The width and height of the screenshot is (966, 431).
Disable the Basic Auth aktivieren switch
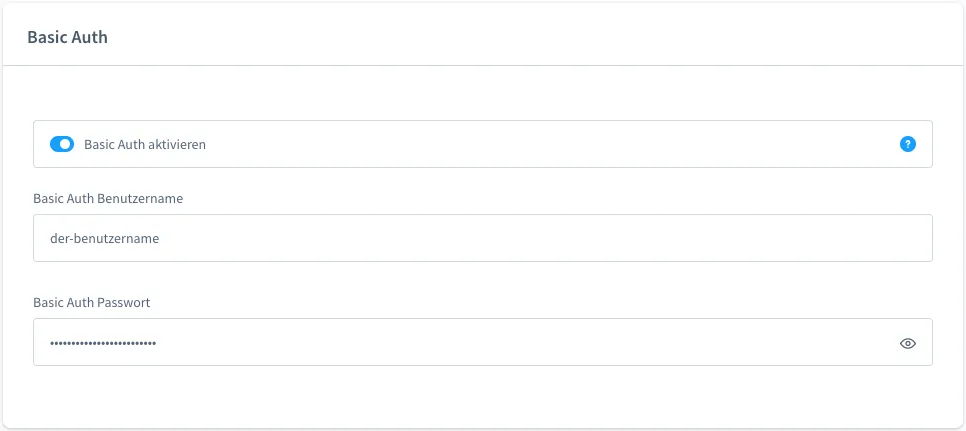pyautogui.click(x=62, y=144)
